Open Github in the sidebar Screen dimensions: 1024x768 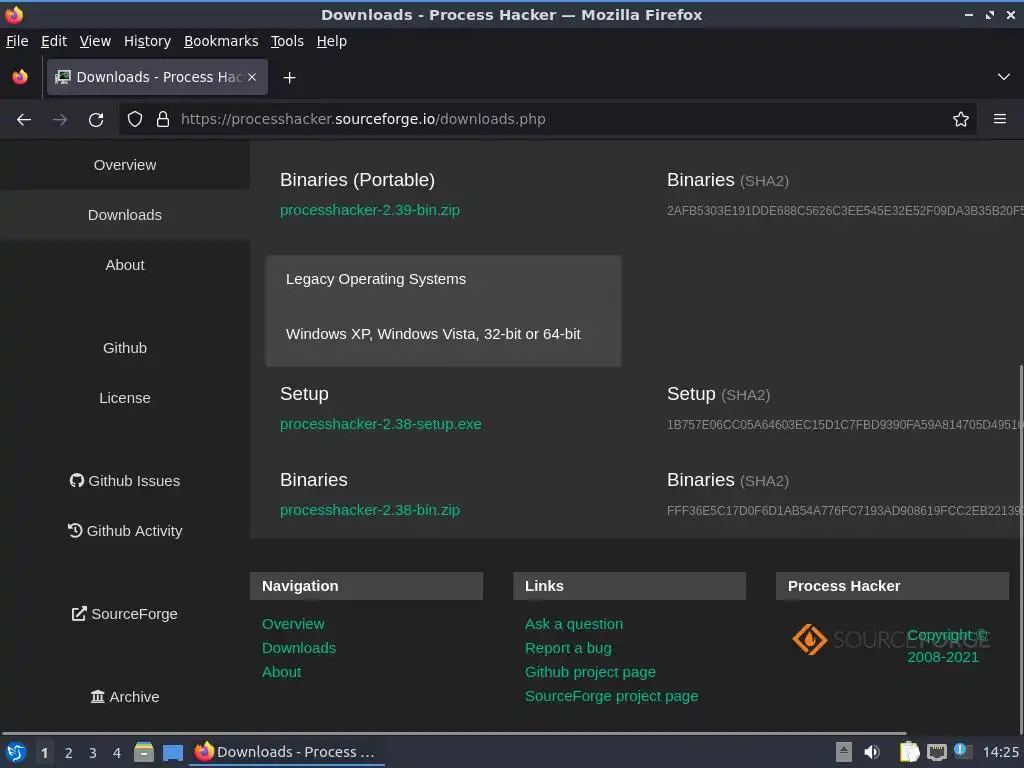point(125,348)
